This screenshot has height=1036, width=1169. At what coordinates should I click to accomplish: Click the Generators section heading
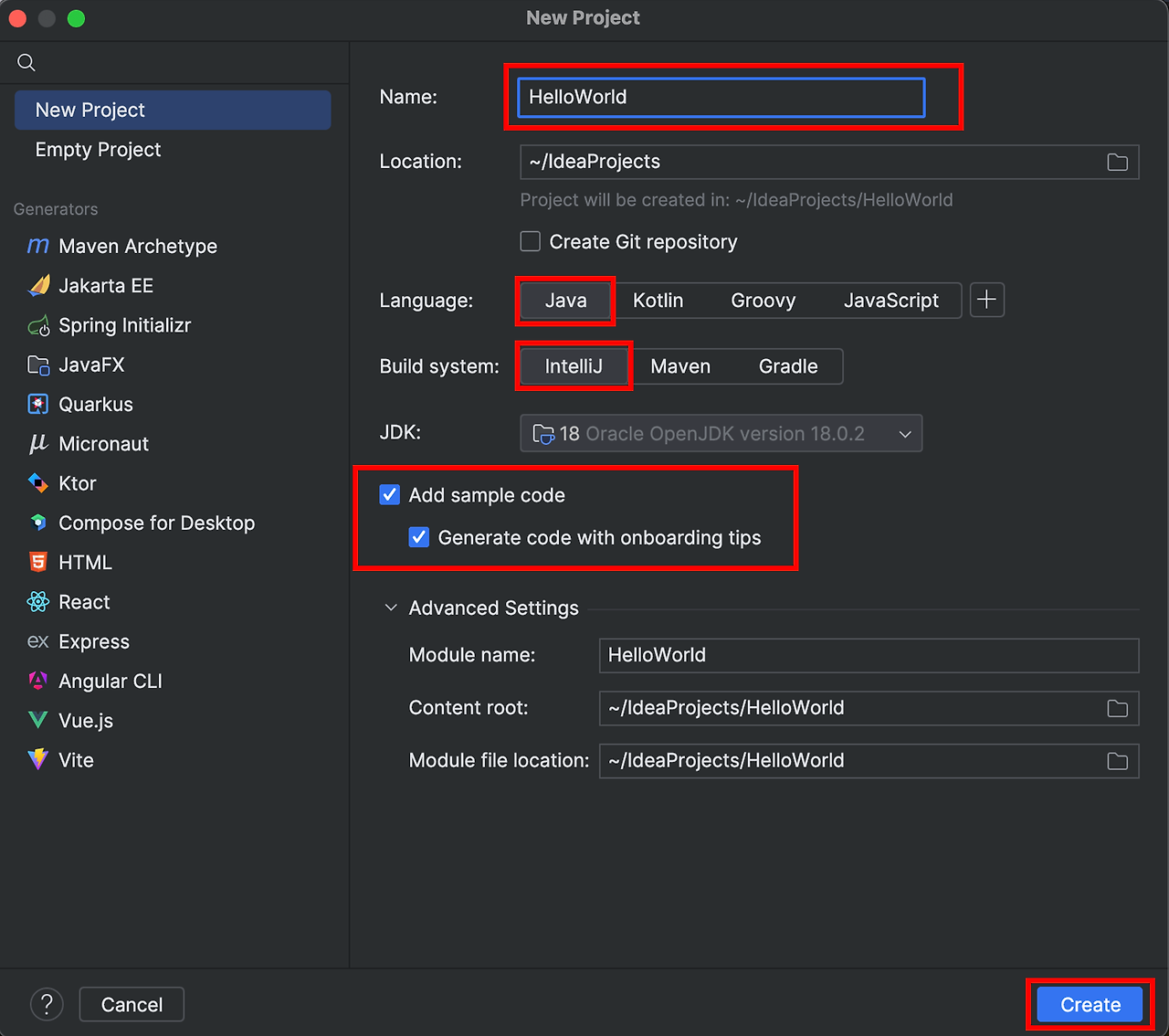tap(56, 209)
